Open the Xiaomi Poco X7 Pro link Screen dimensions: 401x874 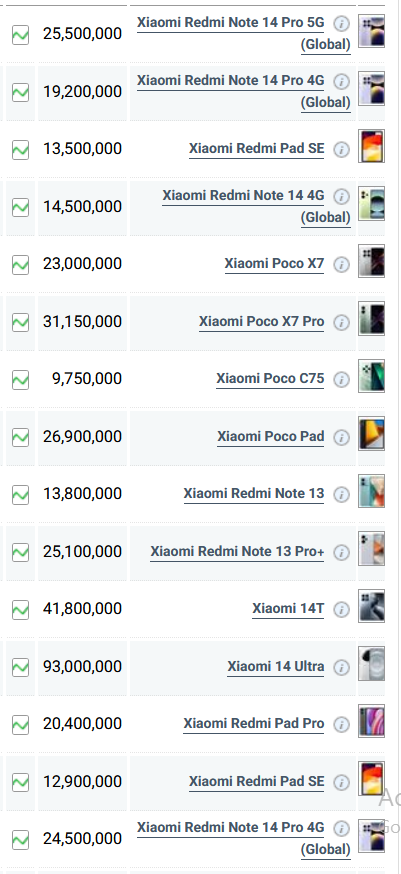point(262,322)
